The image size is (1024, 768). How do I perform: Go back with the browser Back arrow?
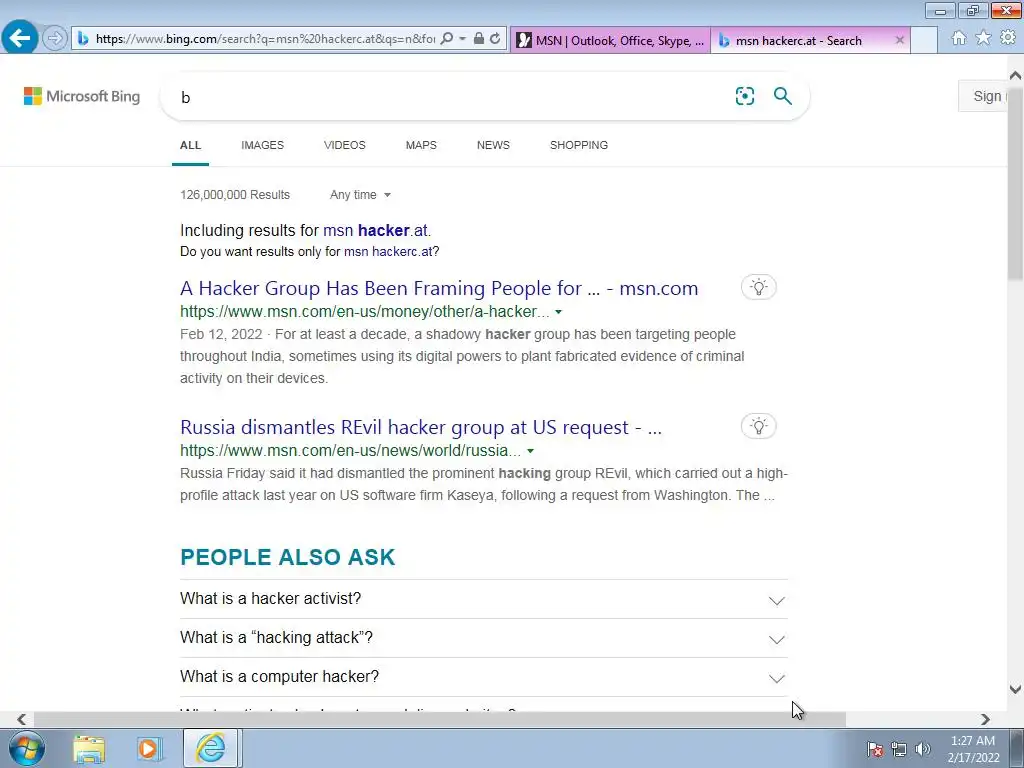coord(20,38)
